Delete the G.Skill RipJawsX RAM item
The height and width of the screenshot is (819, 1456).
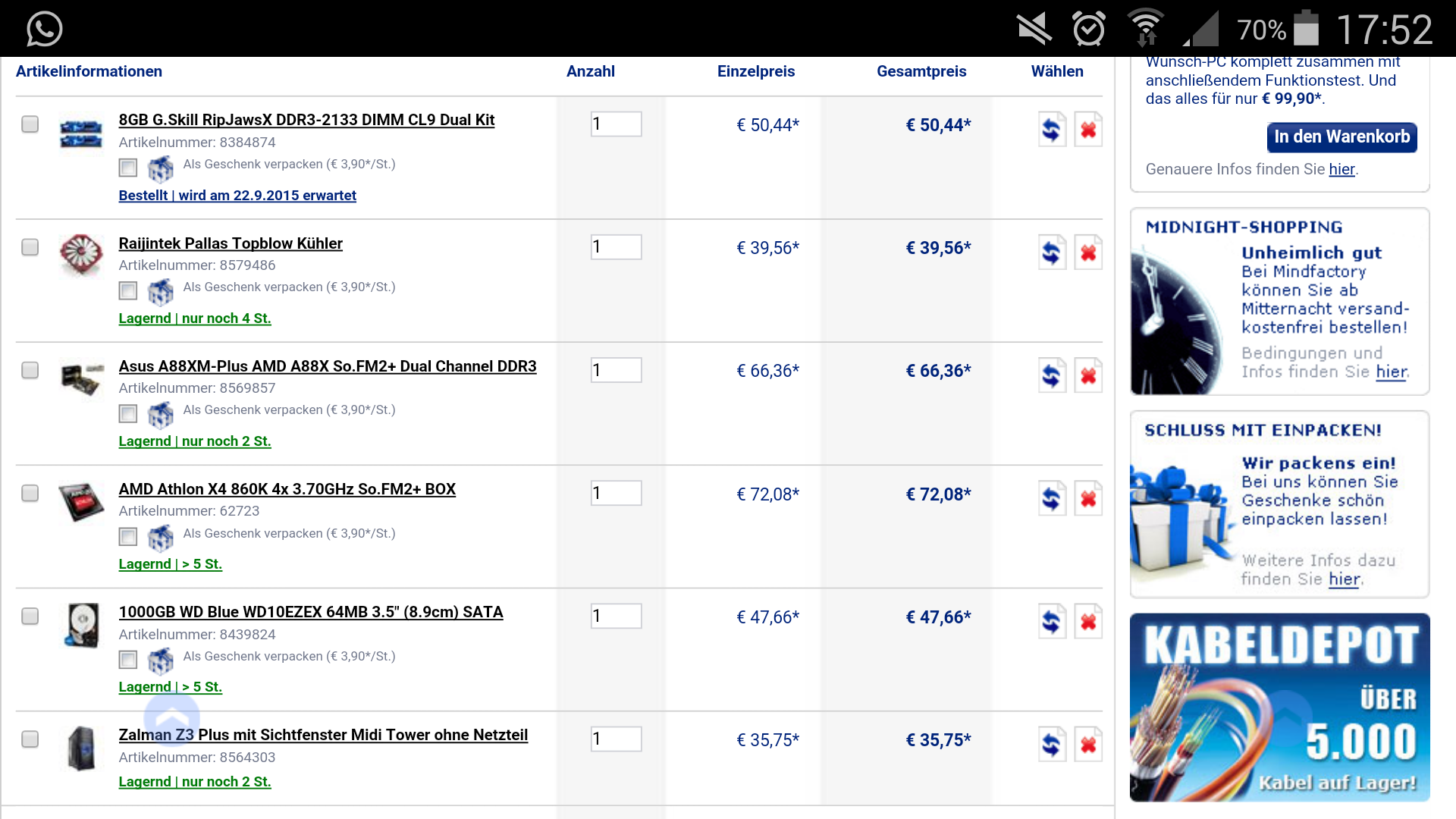point(1087,130)
